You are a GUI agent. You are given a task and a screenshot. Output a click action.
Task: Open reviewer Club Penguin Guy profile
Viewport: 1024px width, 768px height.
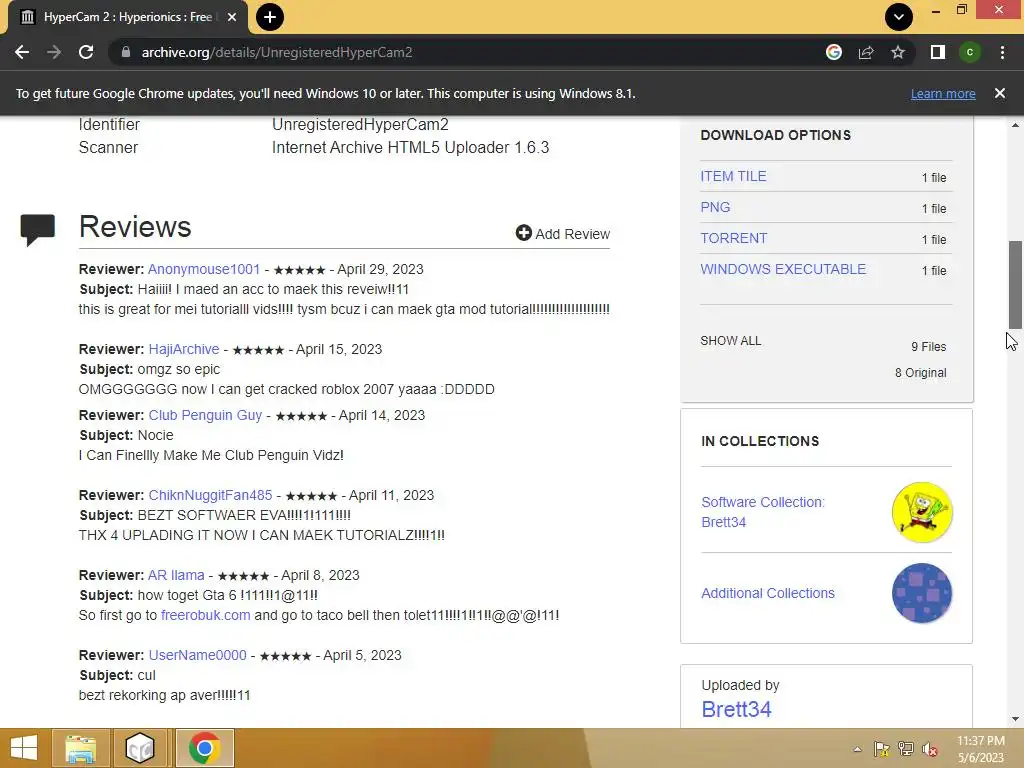click(205, 415)
